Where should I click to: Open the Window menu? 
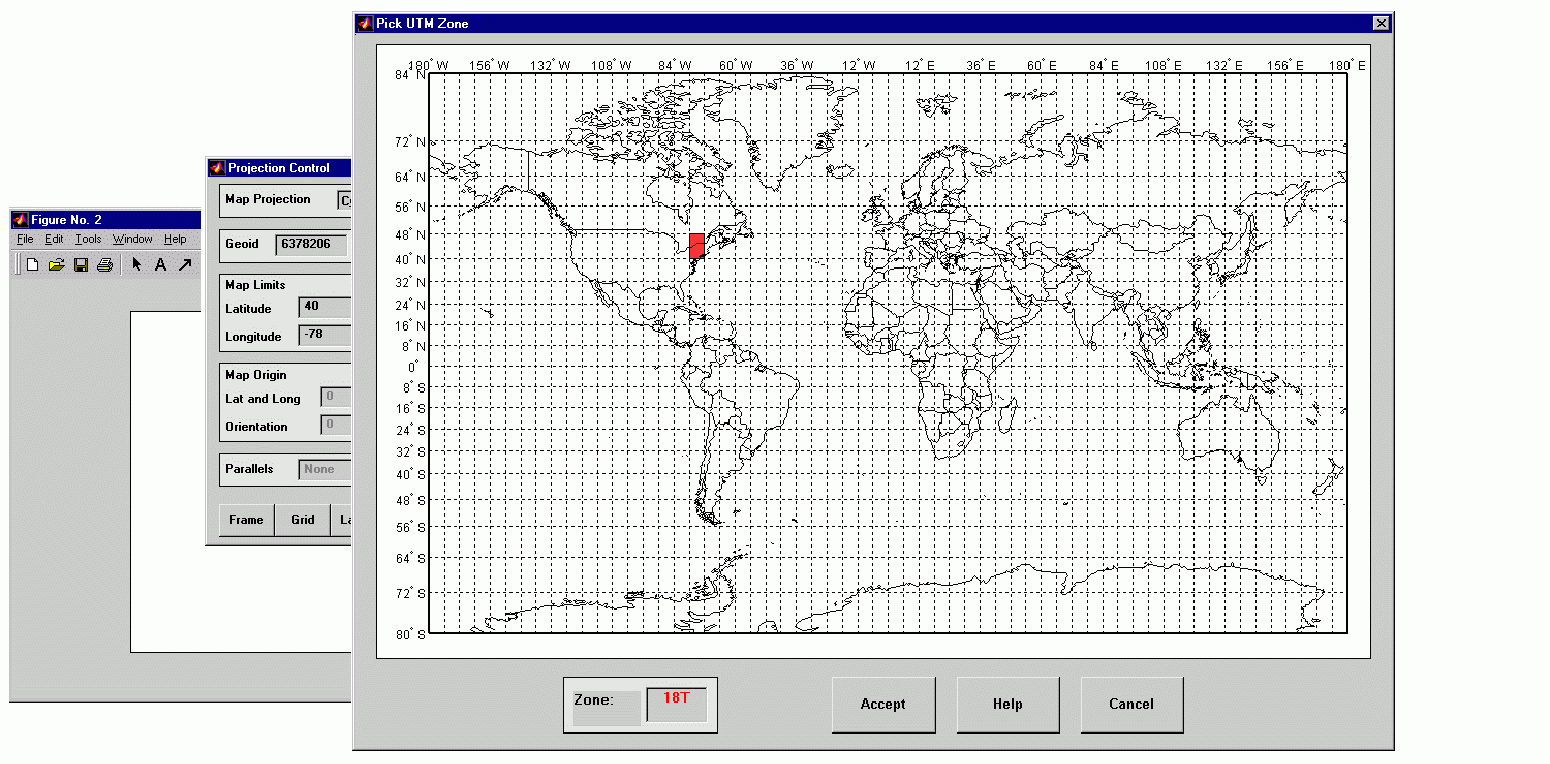[x=132, y=240]
